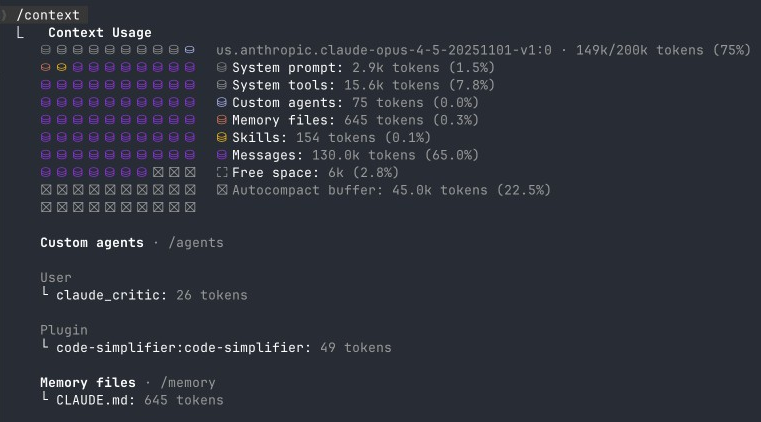Click the yellow block in the usage grid
Screen dimensions: 761x422
click(62, 68)
